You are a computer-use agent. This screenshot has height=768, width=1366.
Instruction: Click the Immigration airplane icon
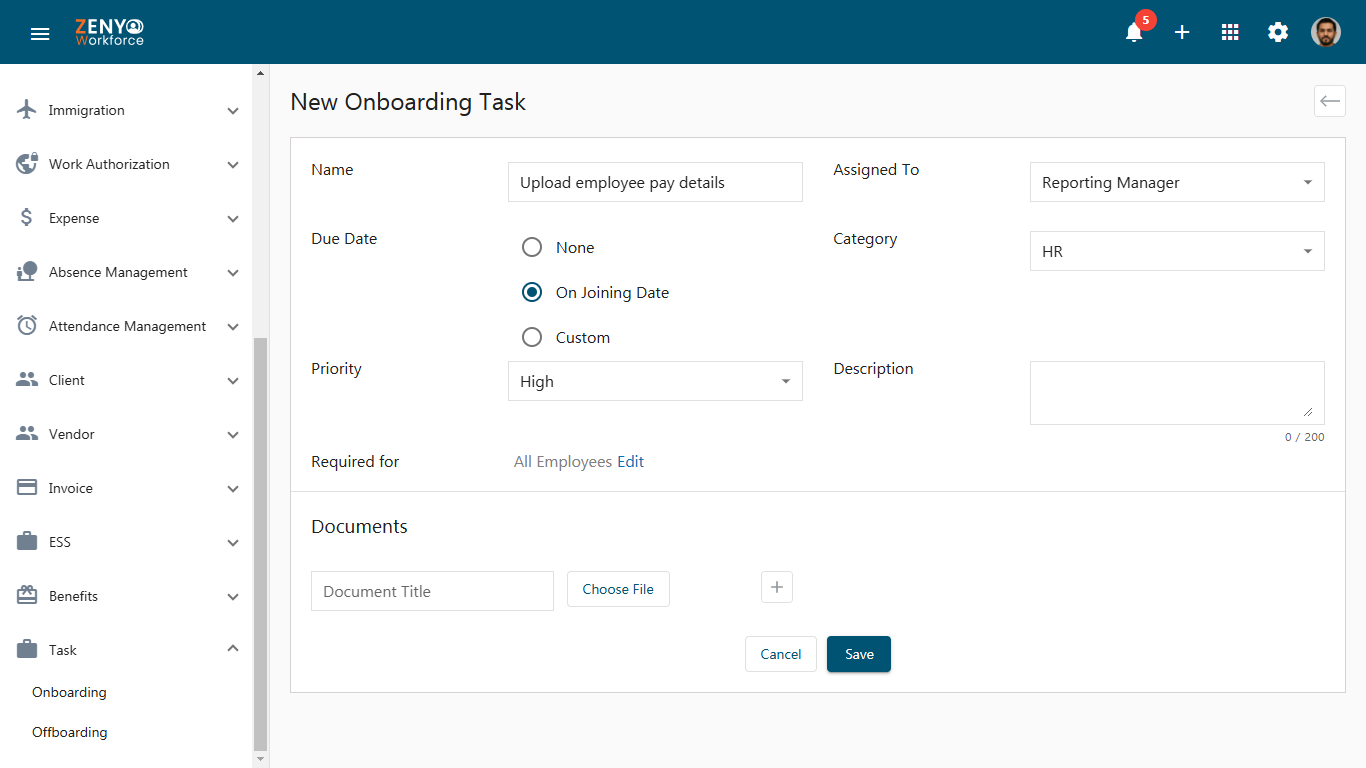[27, 110]
